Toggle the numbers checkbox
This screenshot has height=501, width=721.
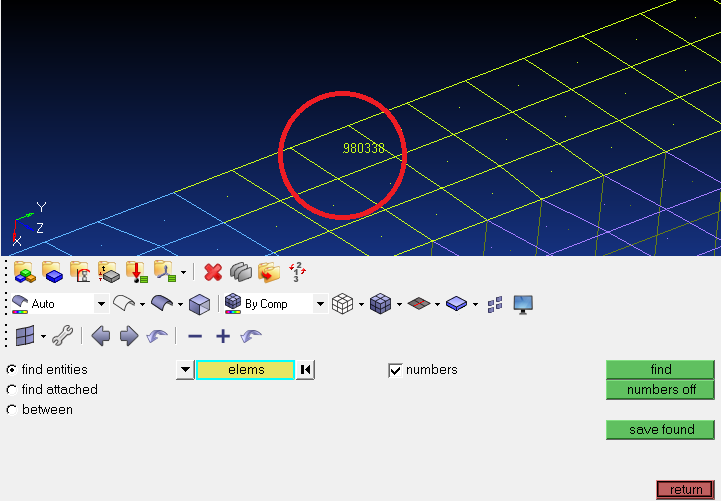(395, 370)
